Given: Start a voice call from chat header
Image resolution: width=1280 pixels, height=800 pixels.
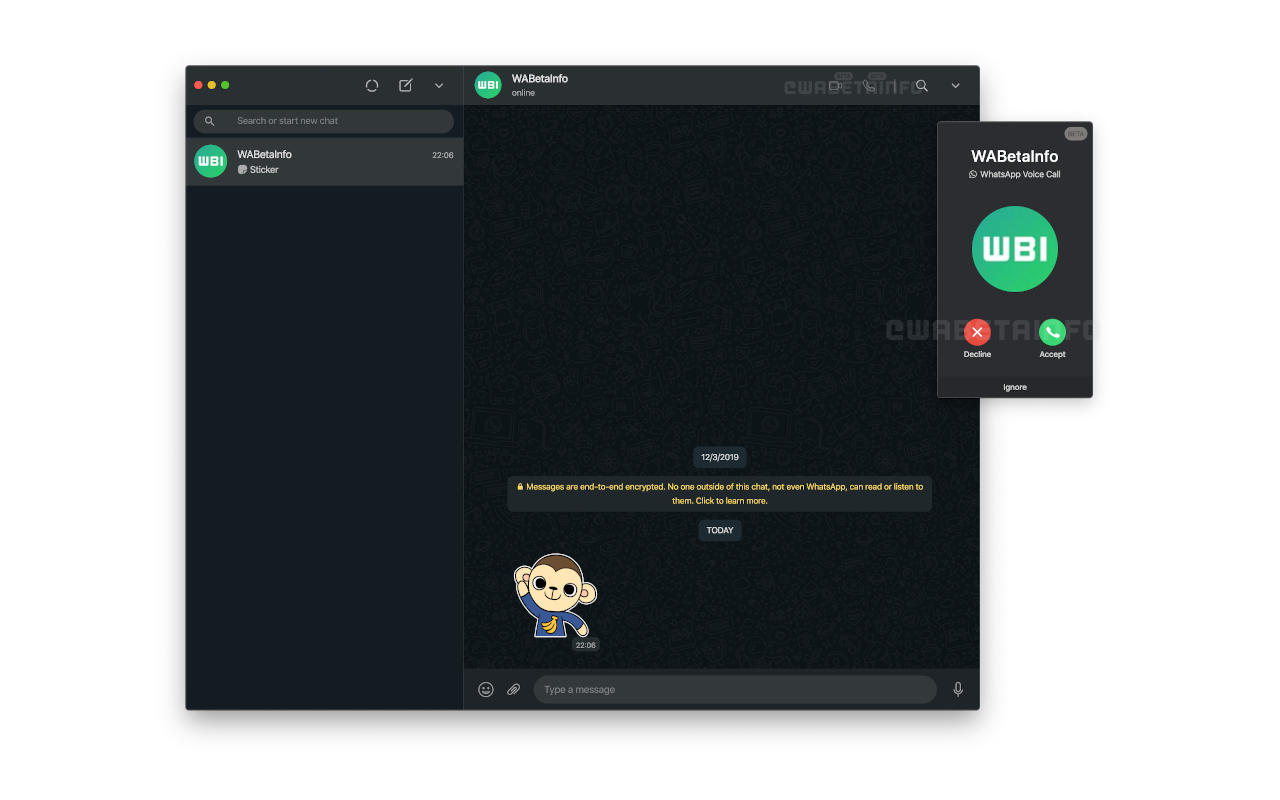Looking at the screenshot, I should pyautogui.click(x=871, y=86).
